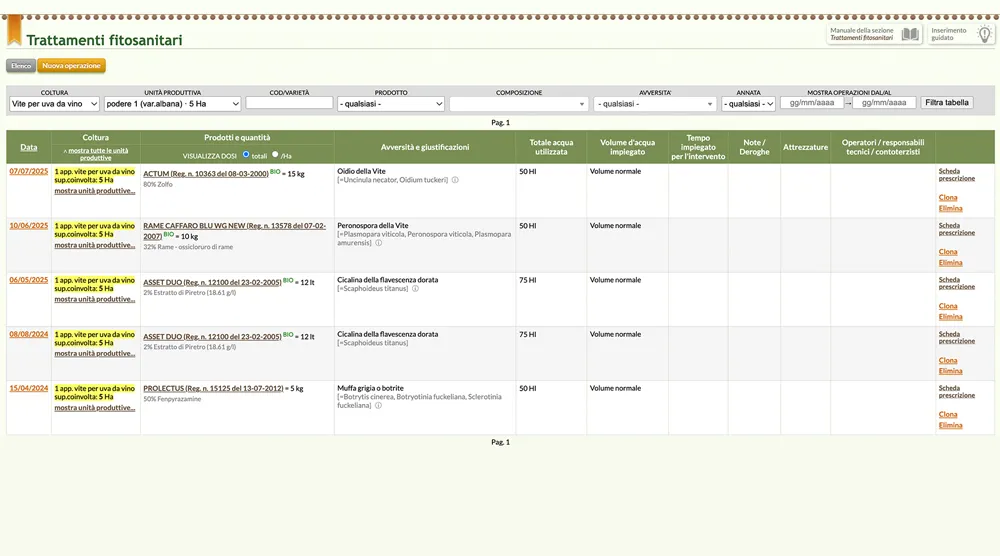The width and height of the screenshot is (1000, 556).
Task: Click info icon after Plasmopara amurensis
Action: point(378,243)
